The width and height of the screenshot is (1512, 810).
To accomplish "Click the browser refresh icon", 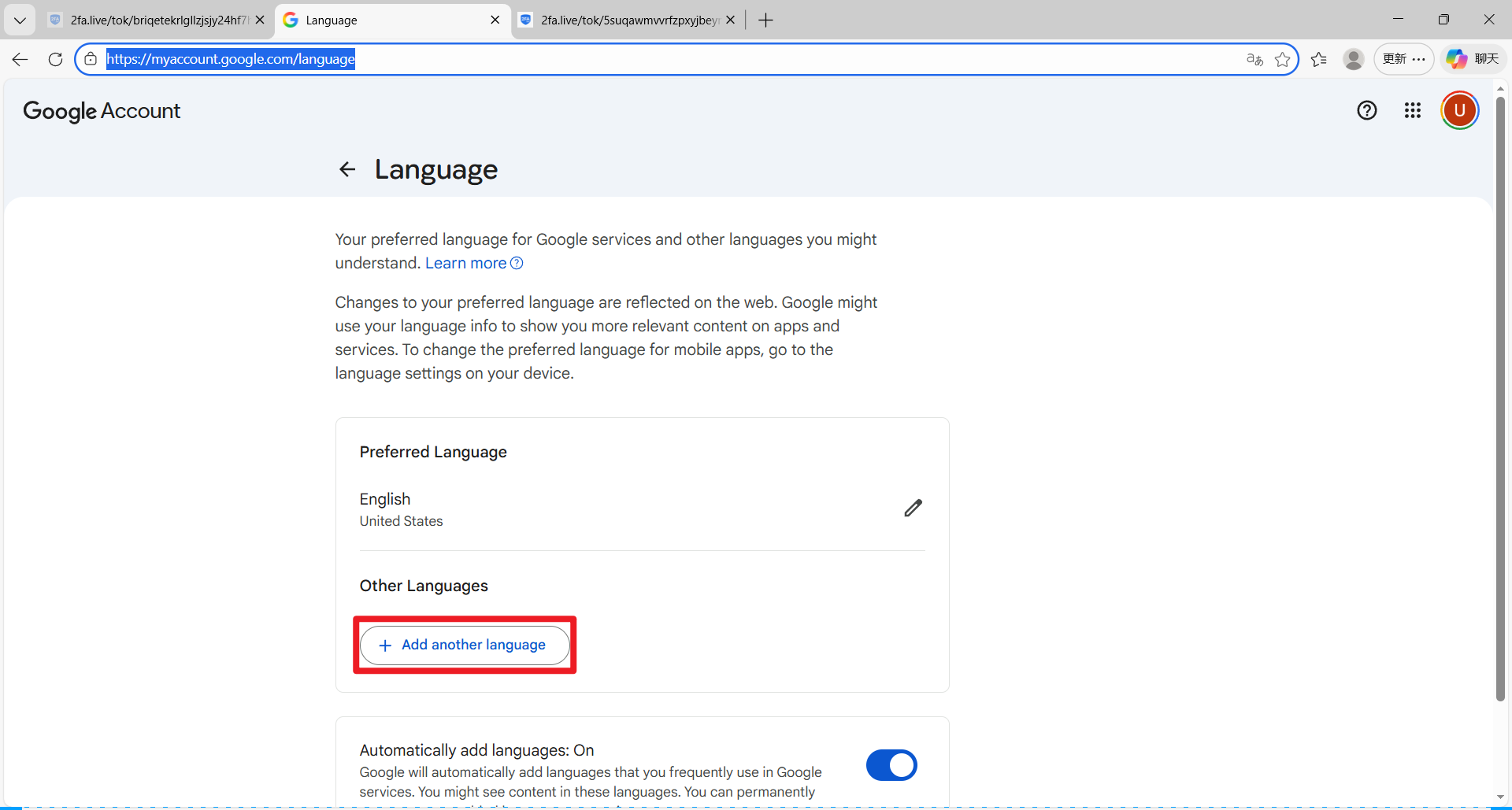I will 55,59.
